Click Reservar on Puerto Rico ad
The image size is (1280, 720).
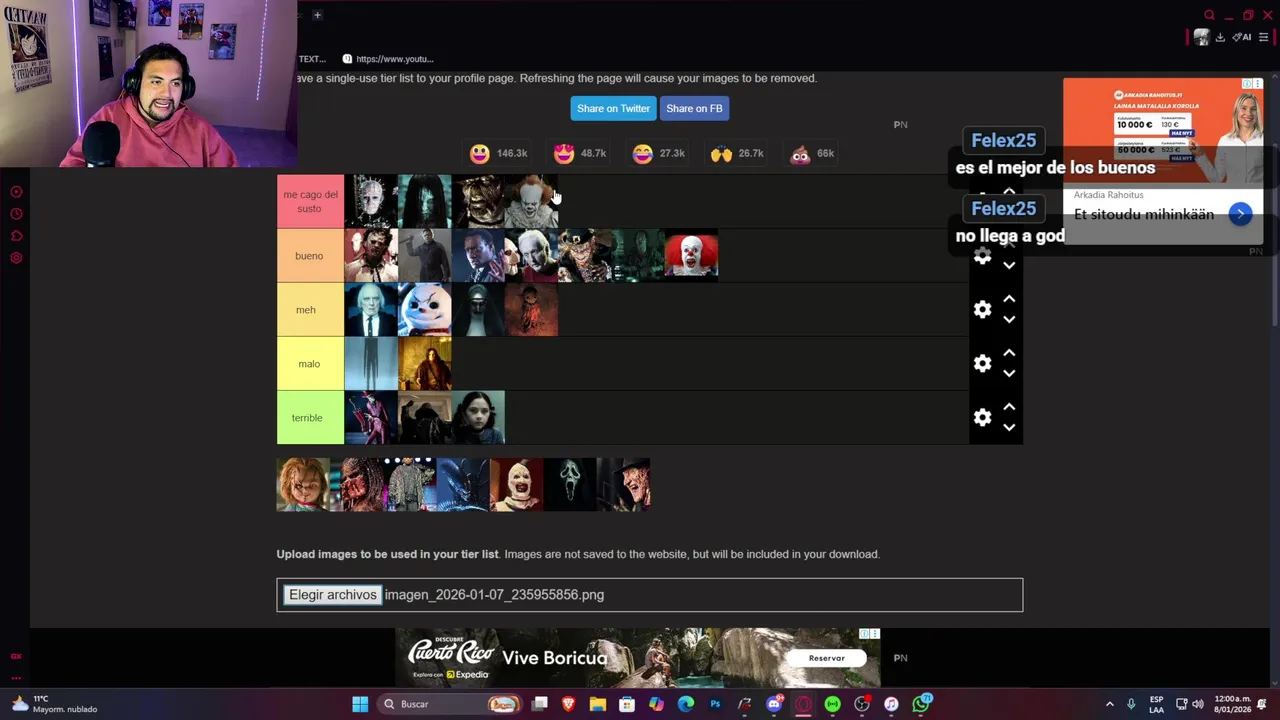point(826,658)
